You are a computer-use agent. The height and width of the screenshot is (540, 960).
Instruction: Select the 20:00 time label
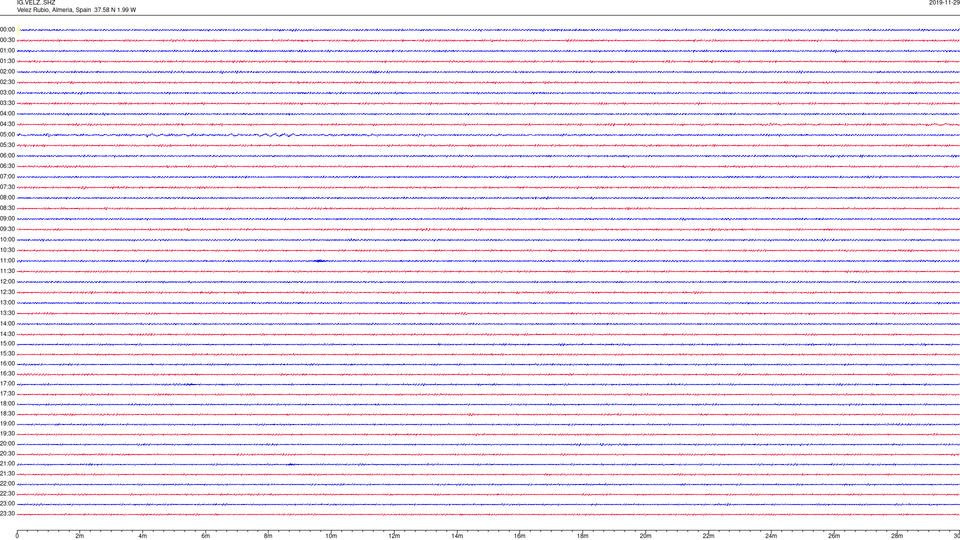7,444
